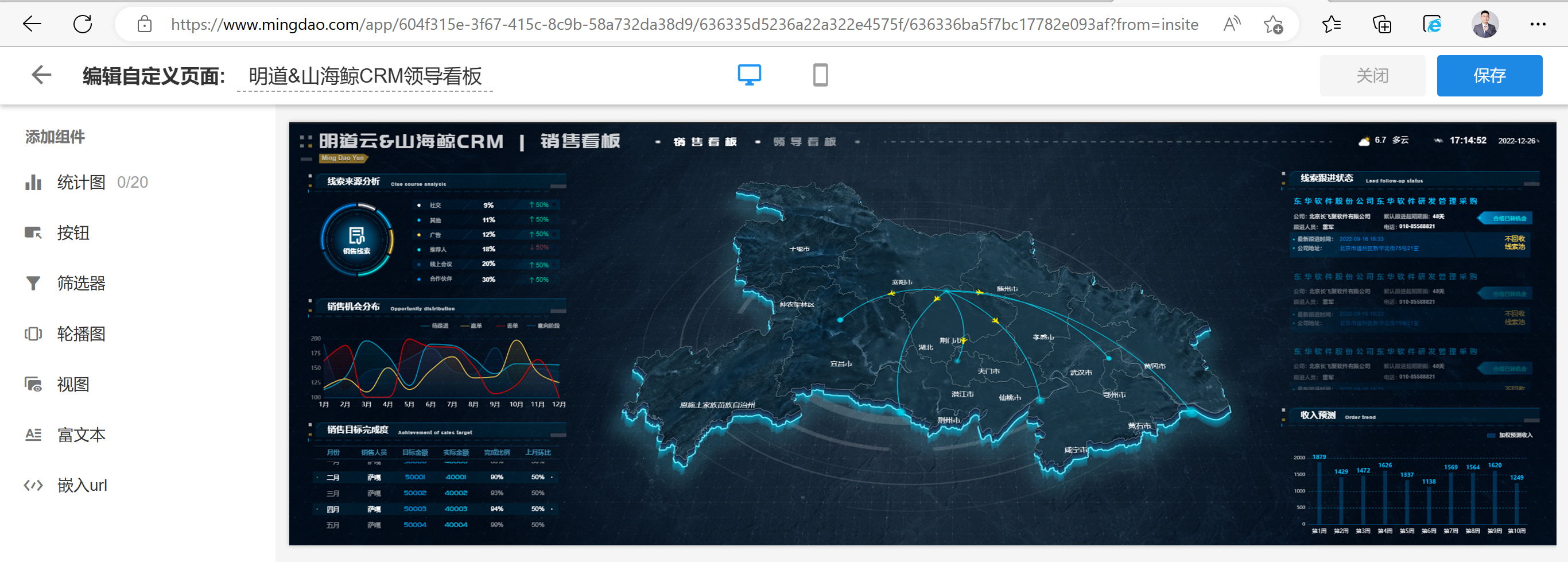Switch to desktop preview layout icon
The image size is (1568, 562).
[750, 76]
